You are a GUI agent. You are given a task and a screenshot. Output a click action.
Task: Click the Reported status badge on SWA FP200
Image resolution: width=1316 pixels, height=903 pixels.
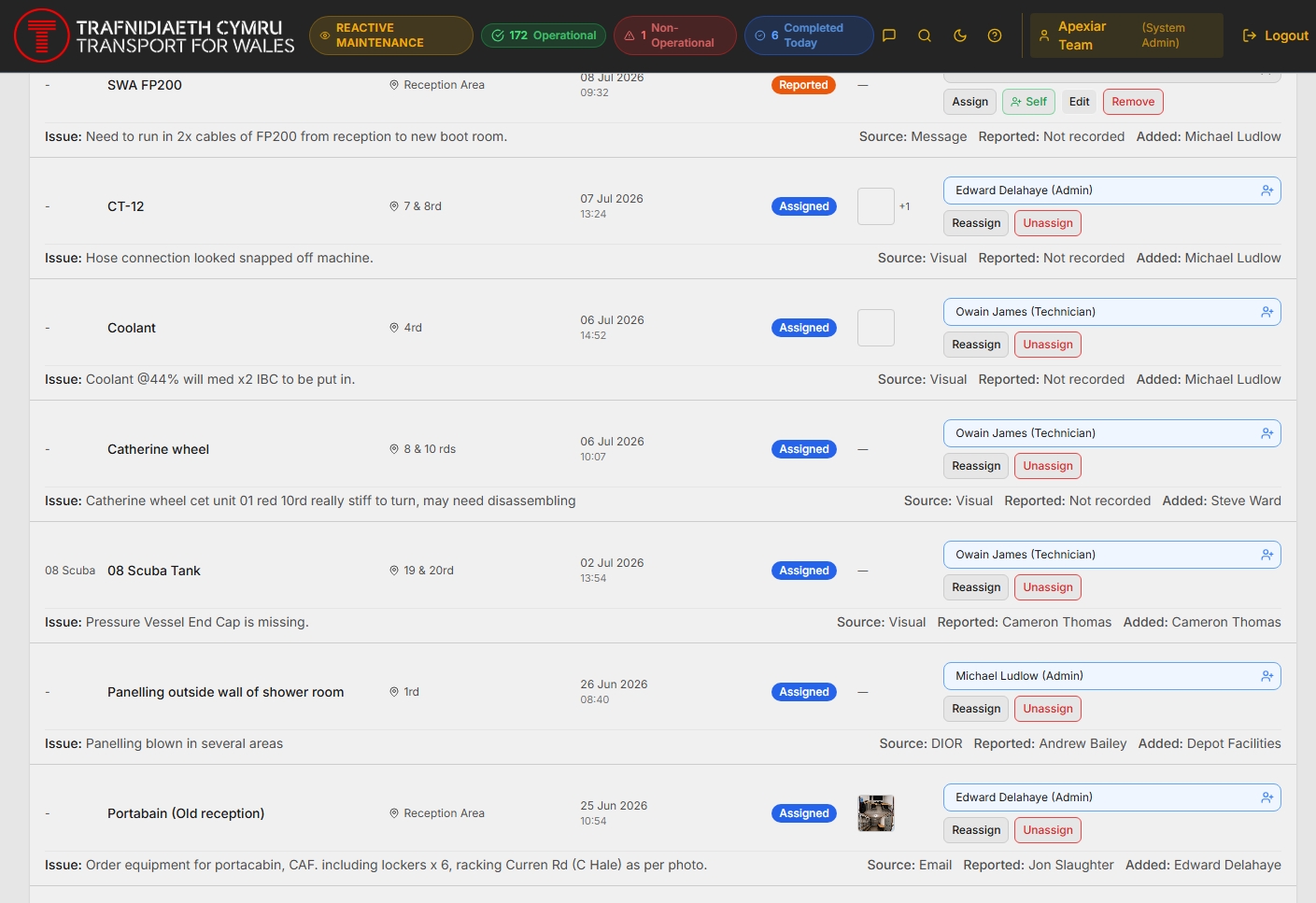point(803,85)
